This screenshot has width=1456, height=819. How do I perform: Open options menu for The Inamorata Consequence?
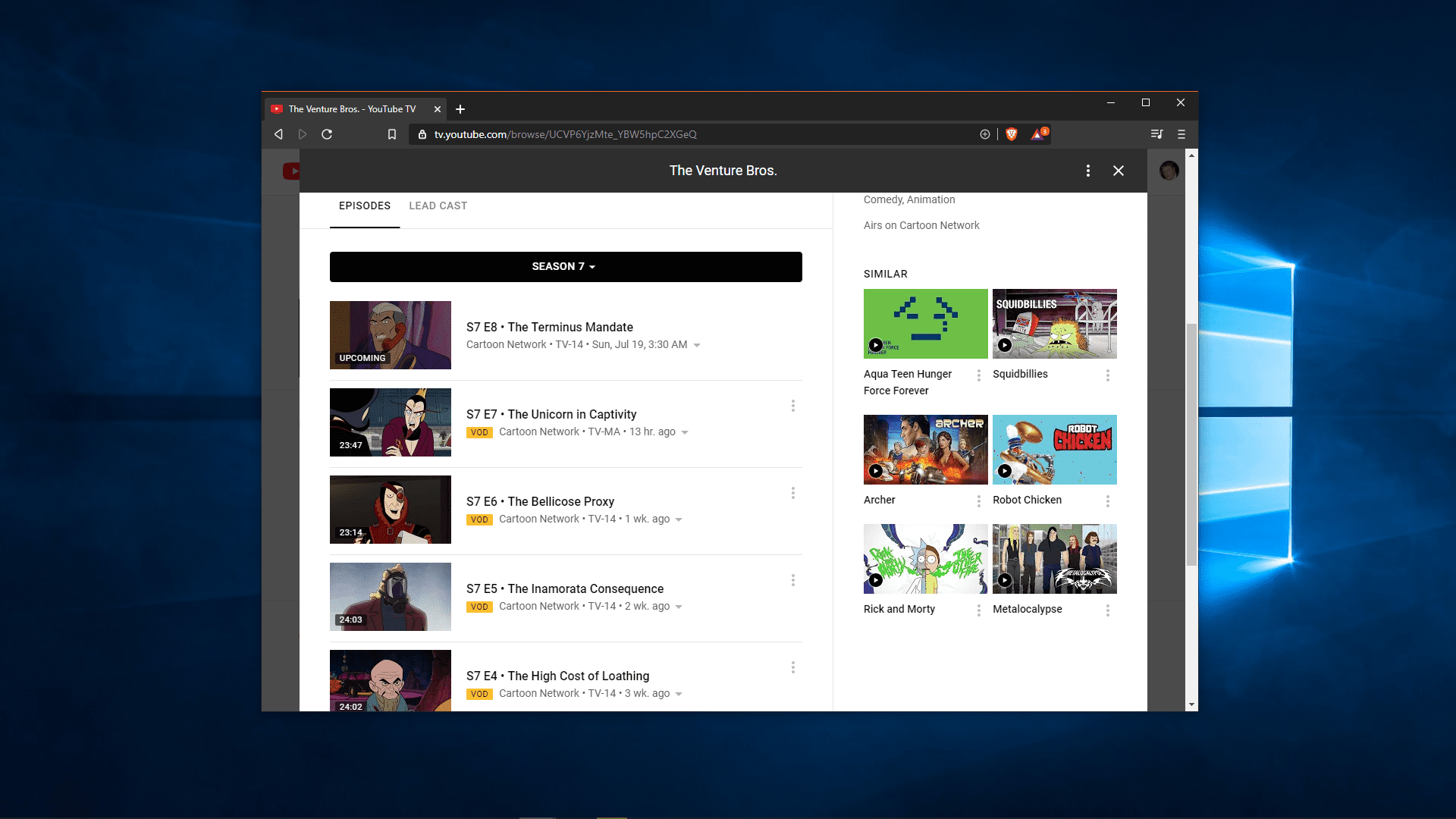[x=793, y=580]
